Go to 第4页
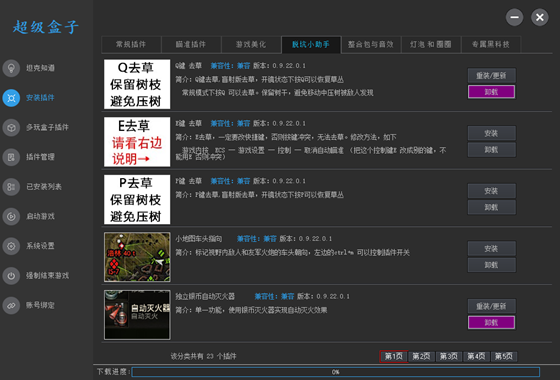This screenshot has width=560, height=380. (476, 356)
